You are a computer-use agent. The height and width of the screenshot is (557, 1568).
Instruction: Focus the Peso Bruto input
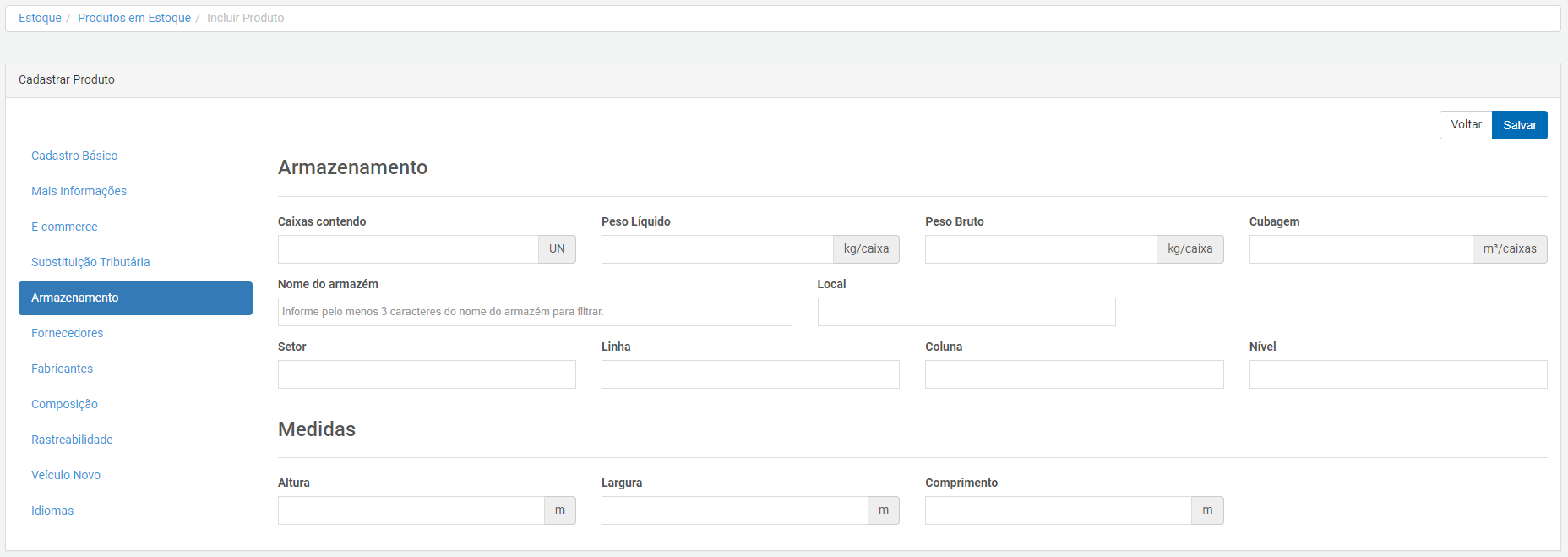tap(1041, 249)
